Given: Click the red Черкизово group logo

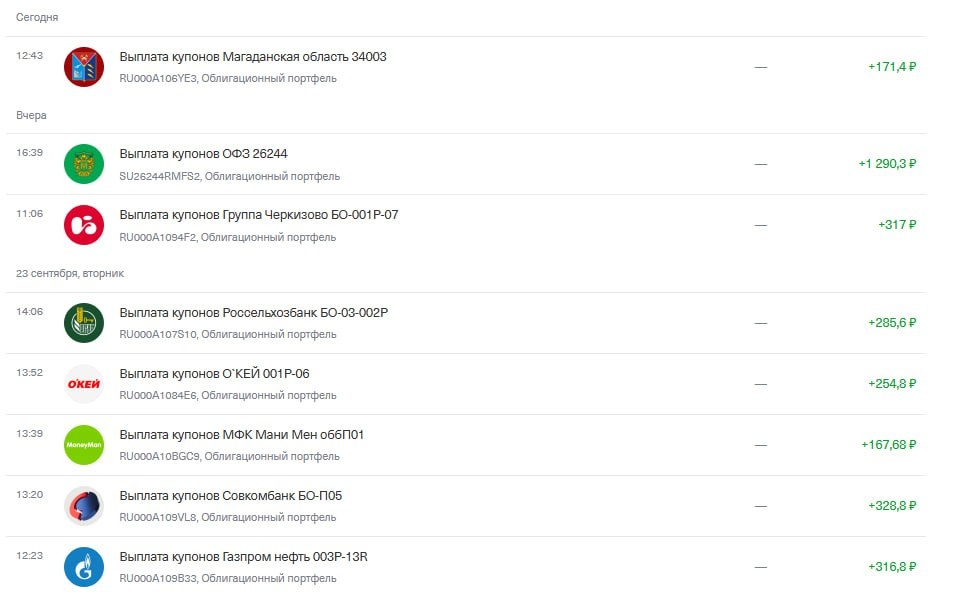Looking at the screenshot, I should point(84,225).
